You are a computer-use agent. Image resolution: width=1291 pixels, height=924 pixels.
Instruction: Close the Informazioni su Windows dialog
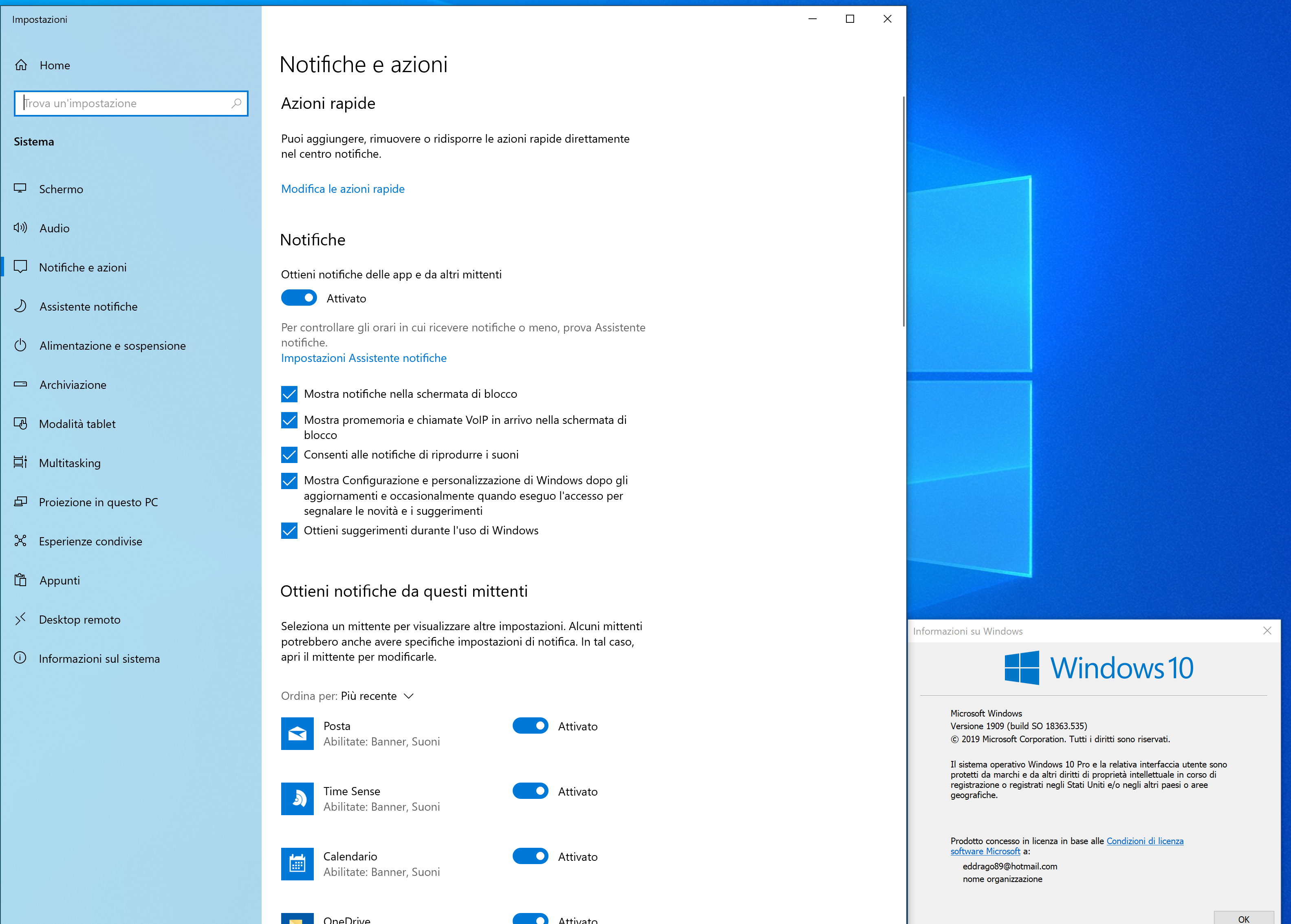(1267, 631)
